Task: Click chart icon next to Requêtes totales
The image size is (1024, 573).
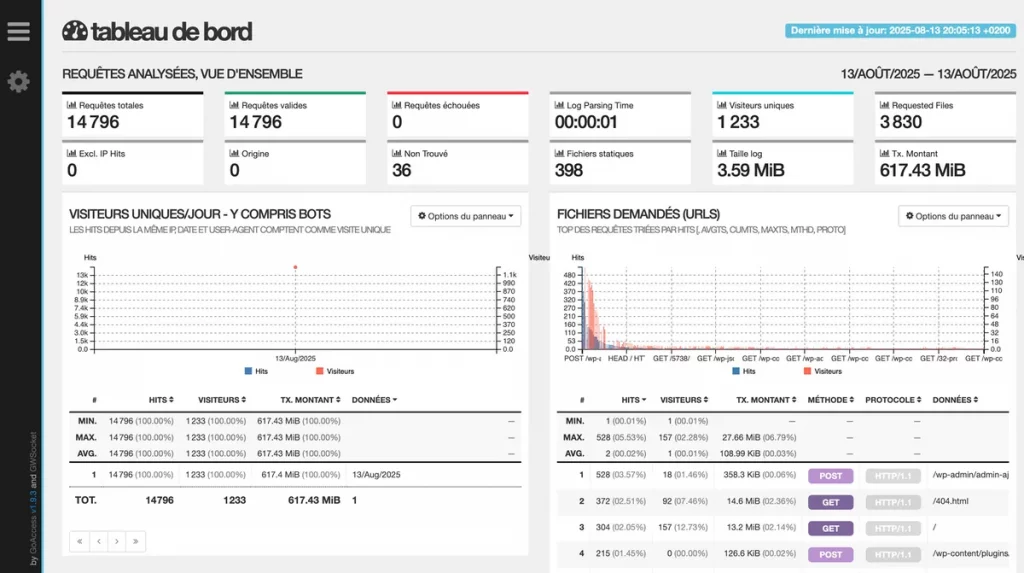Action: (71, 105)
